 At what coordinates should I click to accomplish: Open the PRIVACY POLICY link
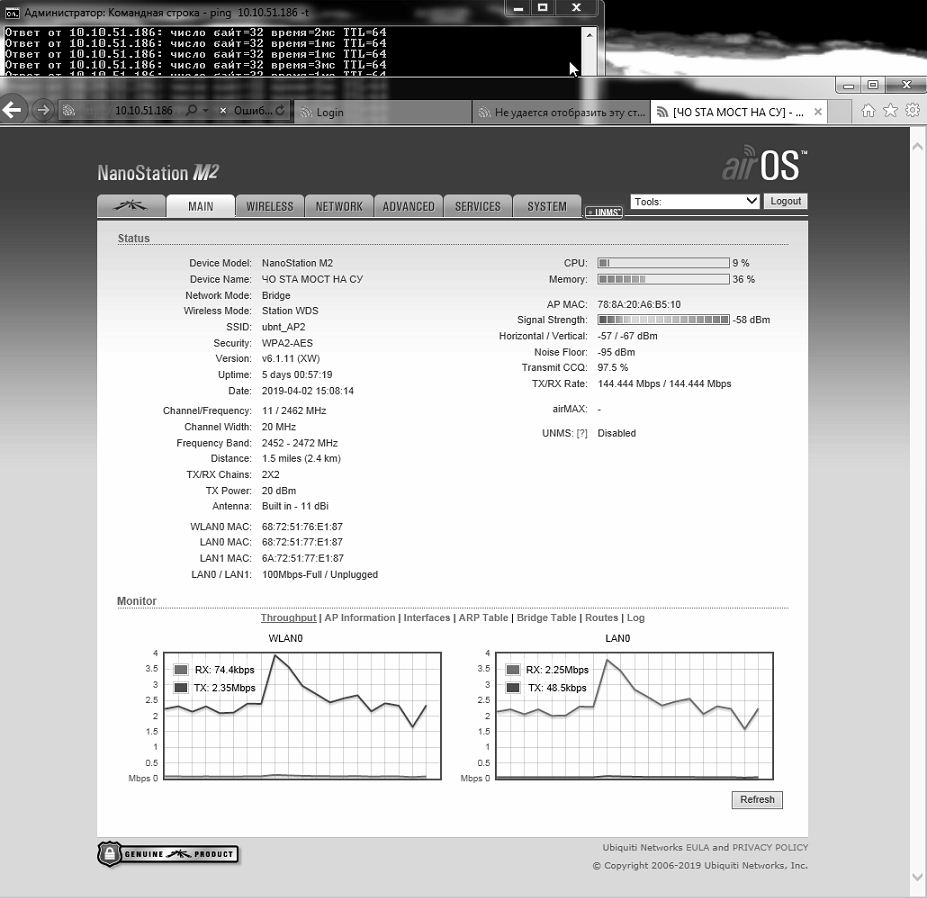coord(770,847)
